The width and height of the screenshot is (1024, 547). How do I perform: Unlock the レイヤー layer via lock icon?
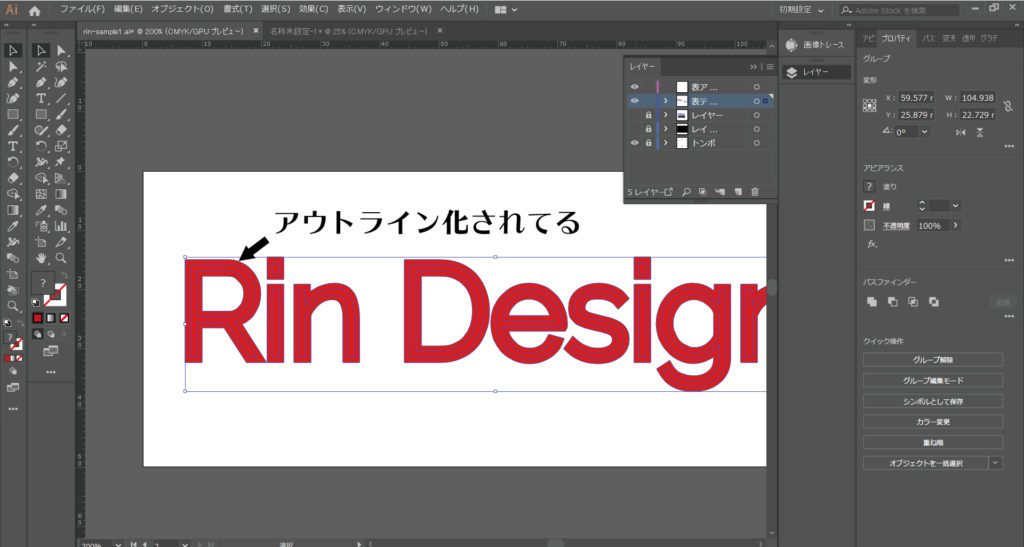[648, 115]
